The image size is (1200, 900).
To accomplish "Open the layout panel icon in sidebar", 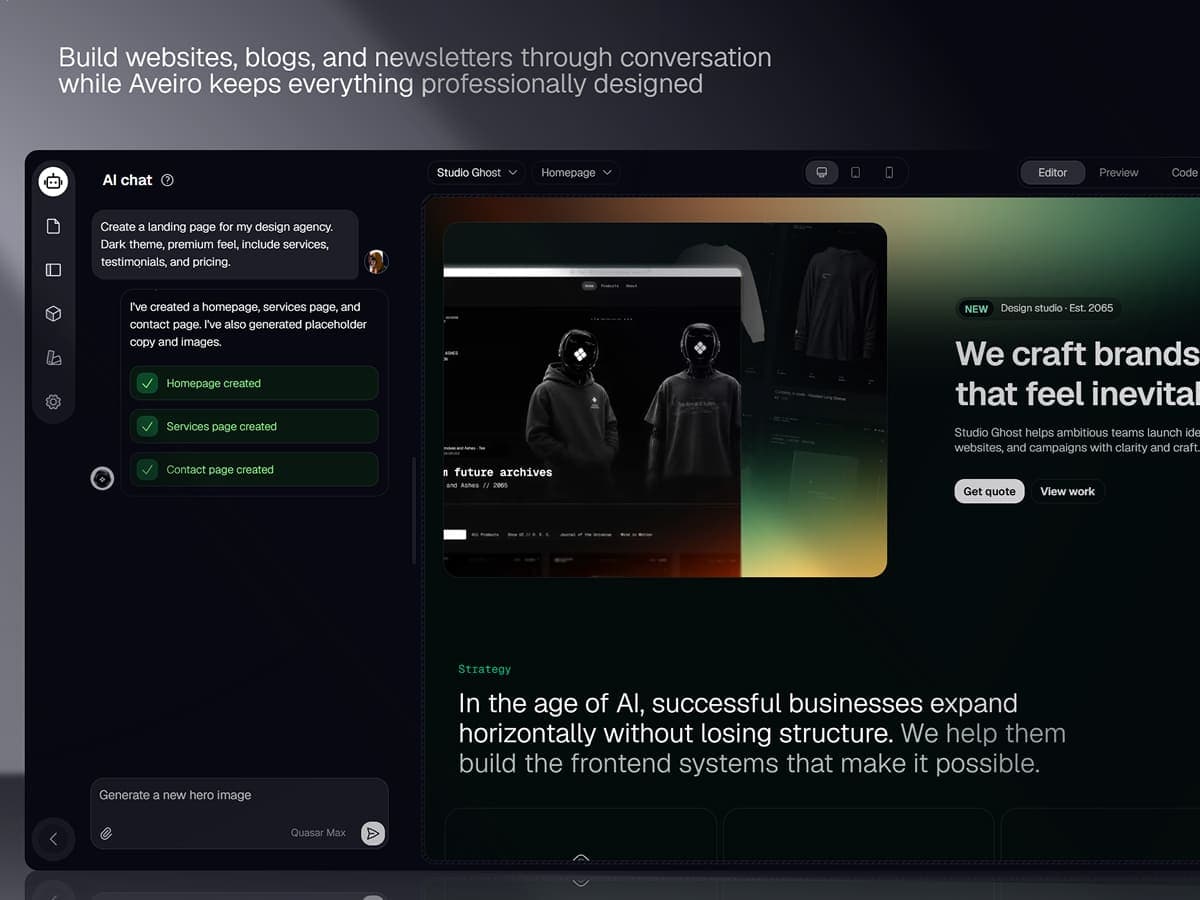I will [x=53, y=270].
